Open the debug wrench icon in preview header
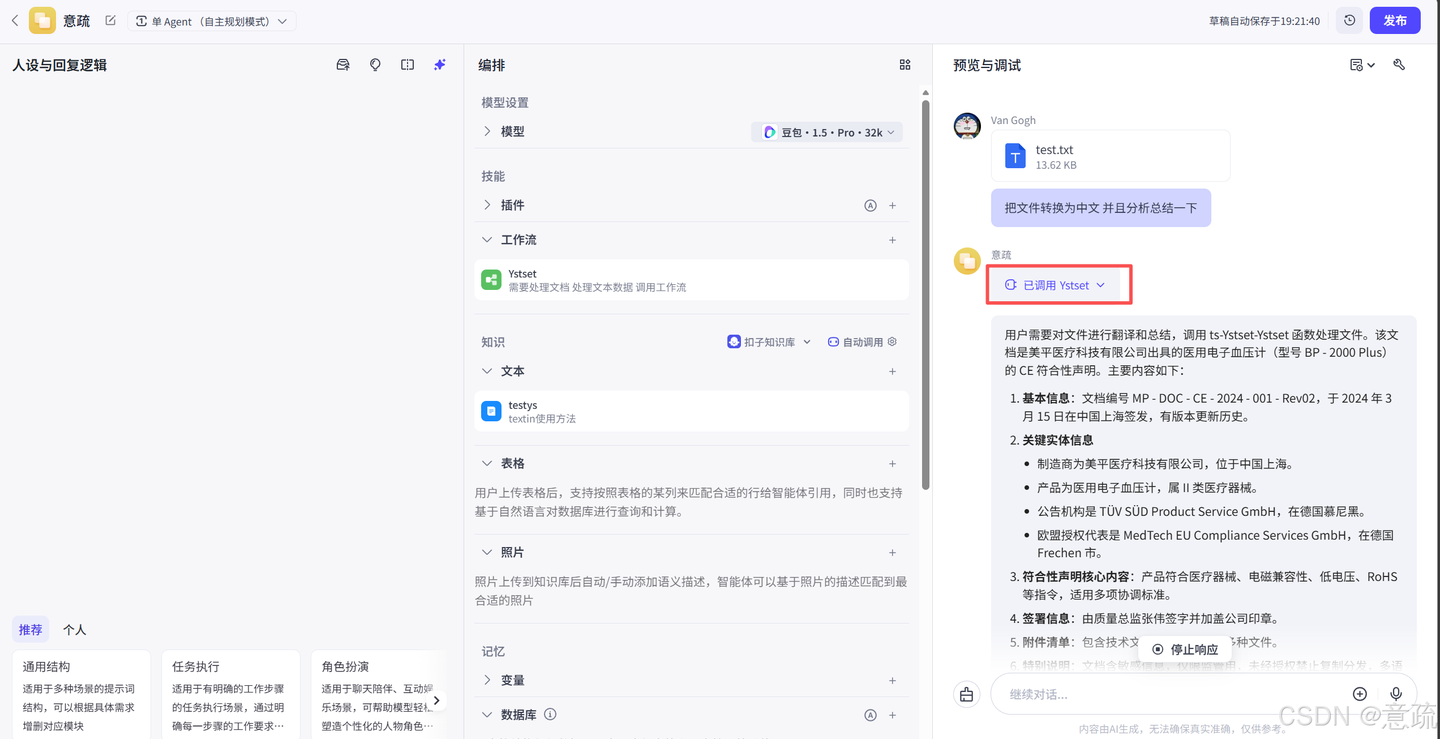 [1399, 65]
